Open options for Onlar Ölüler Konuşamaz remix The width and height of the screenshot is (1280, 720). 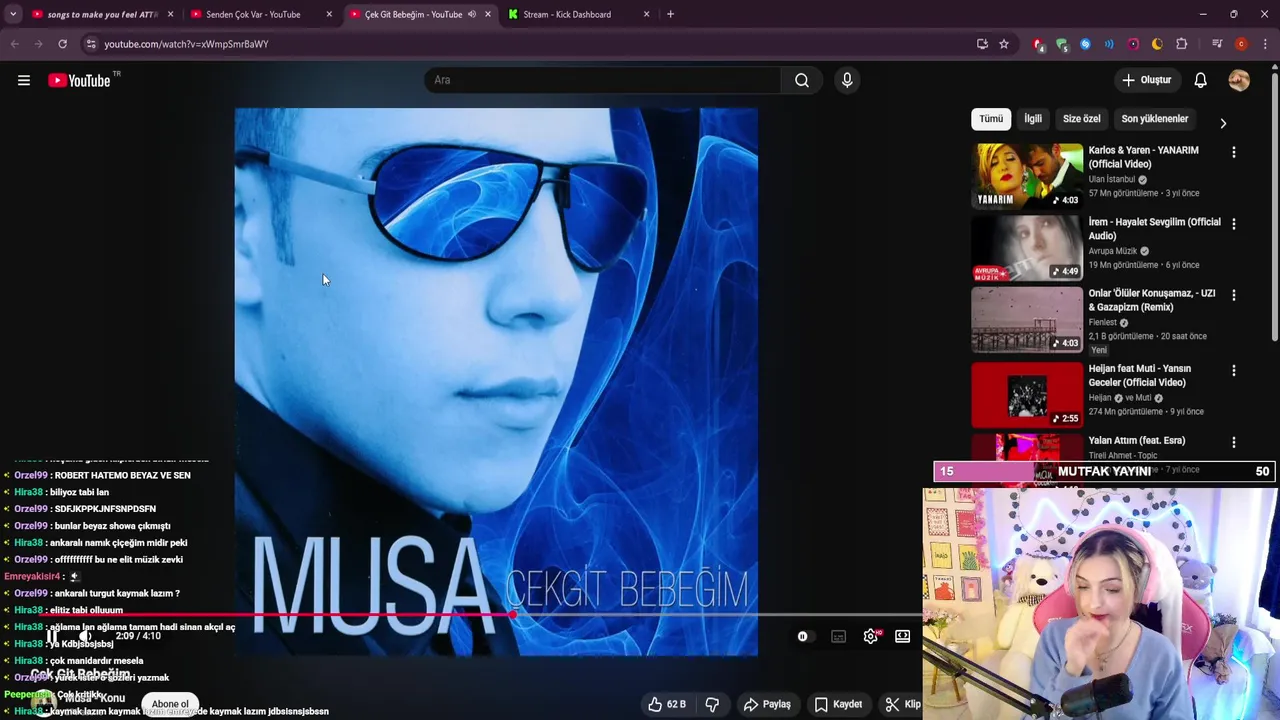coord(1233,295)
